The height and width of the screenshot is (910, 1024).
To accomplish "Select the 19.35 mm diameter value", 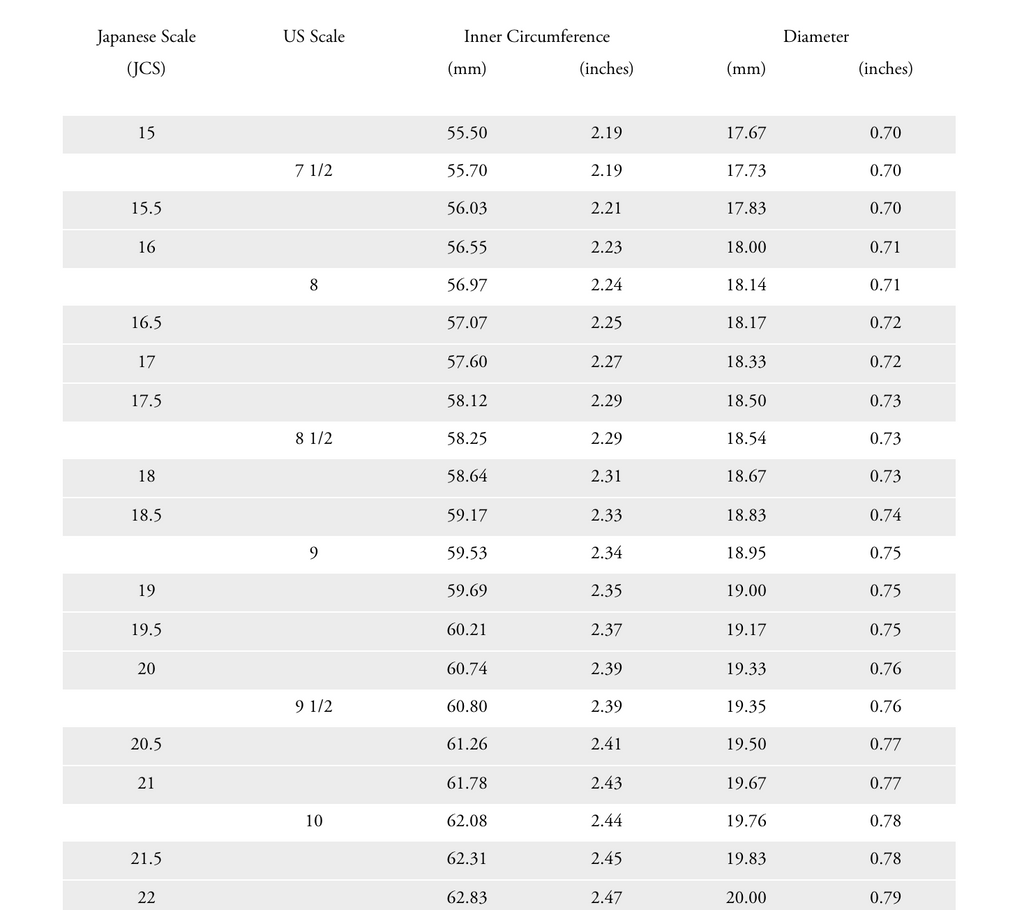I will click(x=746, y=707).
